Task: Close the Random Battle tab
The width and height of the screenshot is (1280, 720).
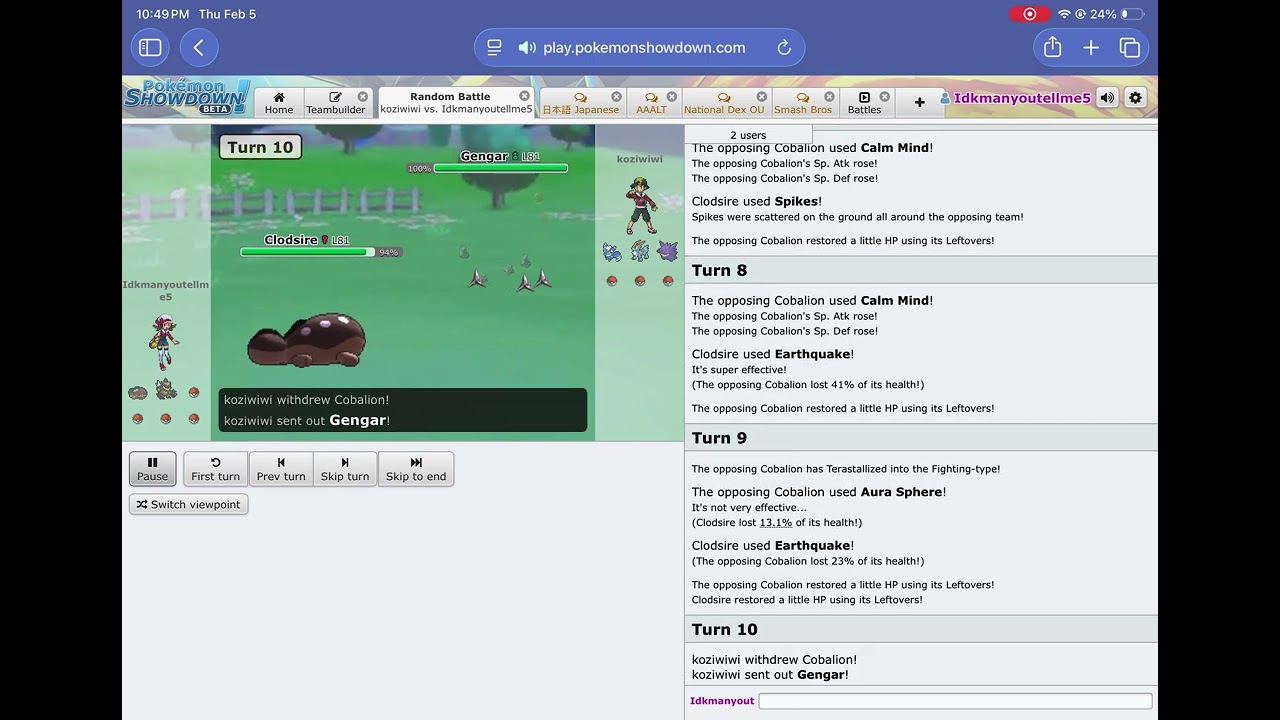Action: (x=524, y=96)
